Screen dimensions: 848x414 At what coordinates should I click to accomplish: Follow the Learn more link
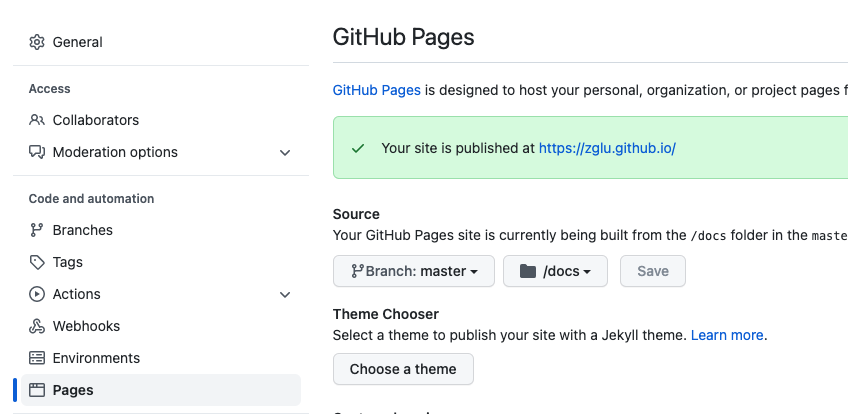pyautogui.click(x=727, y=335)
